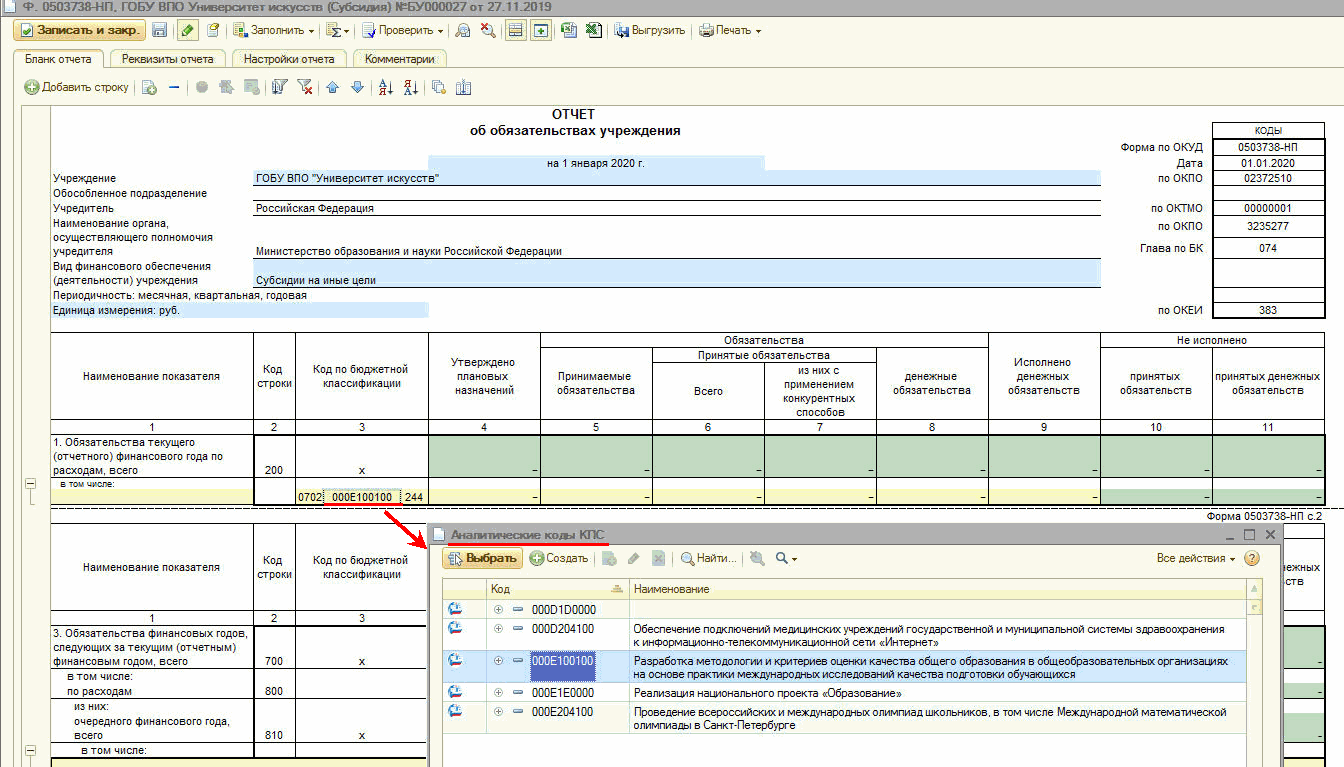Viewport: 1344px width, 767px height.
Task: Click the binoculars search icon
Action: tap(463, 30)
